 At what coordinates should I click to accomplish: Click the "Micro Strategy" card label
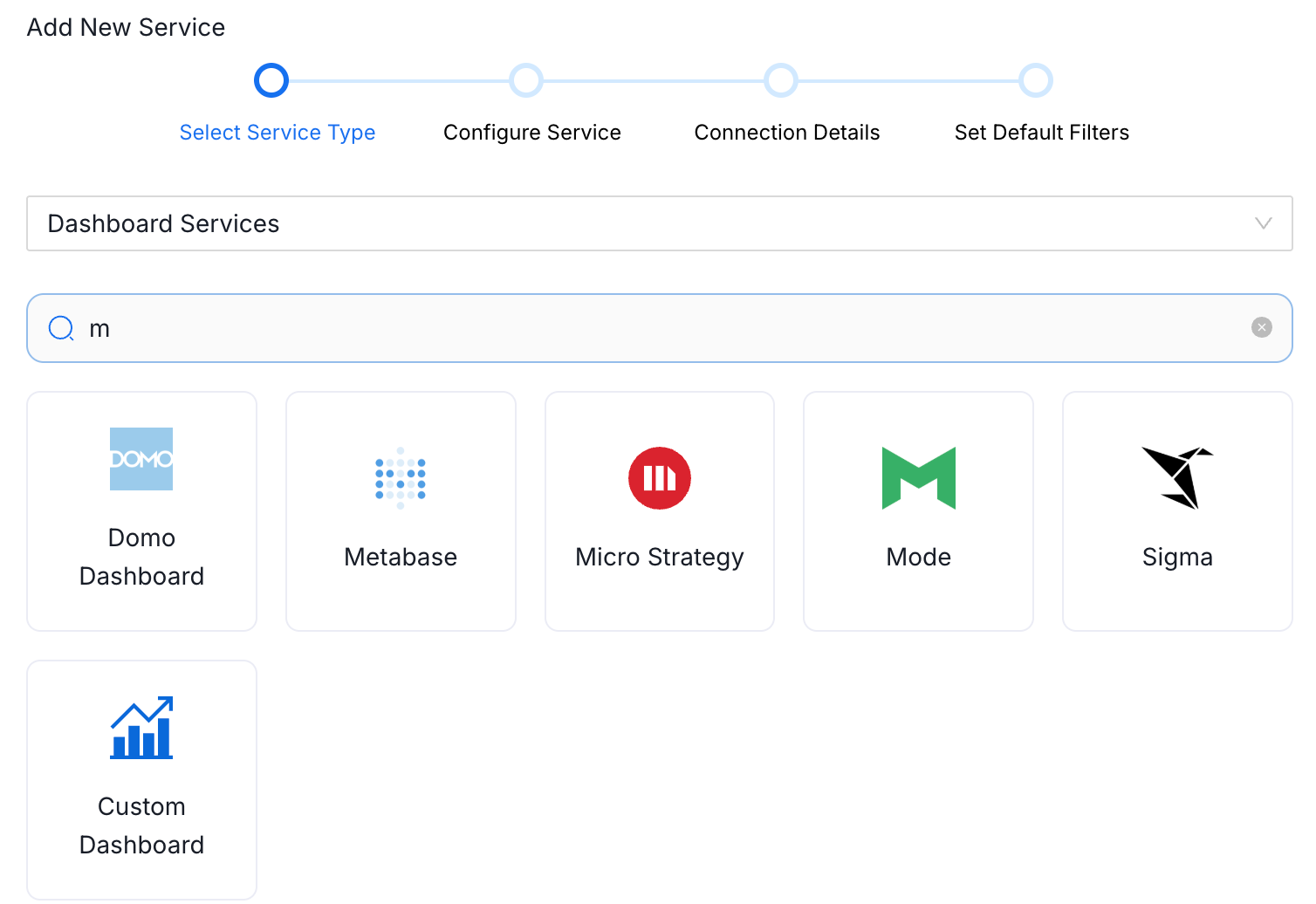[660, 558]
